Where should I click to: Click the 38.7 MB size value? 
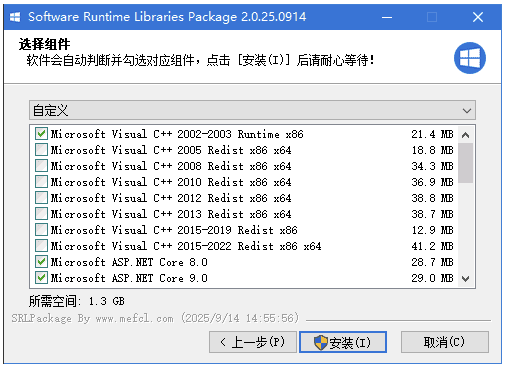point(432,214)
